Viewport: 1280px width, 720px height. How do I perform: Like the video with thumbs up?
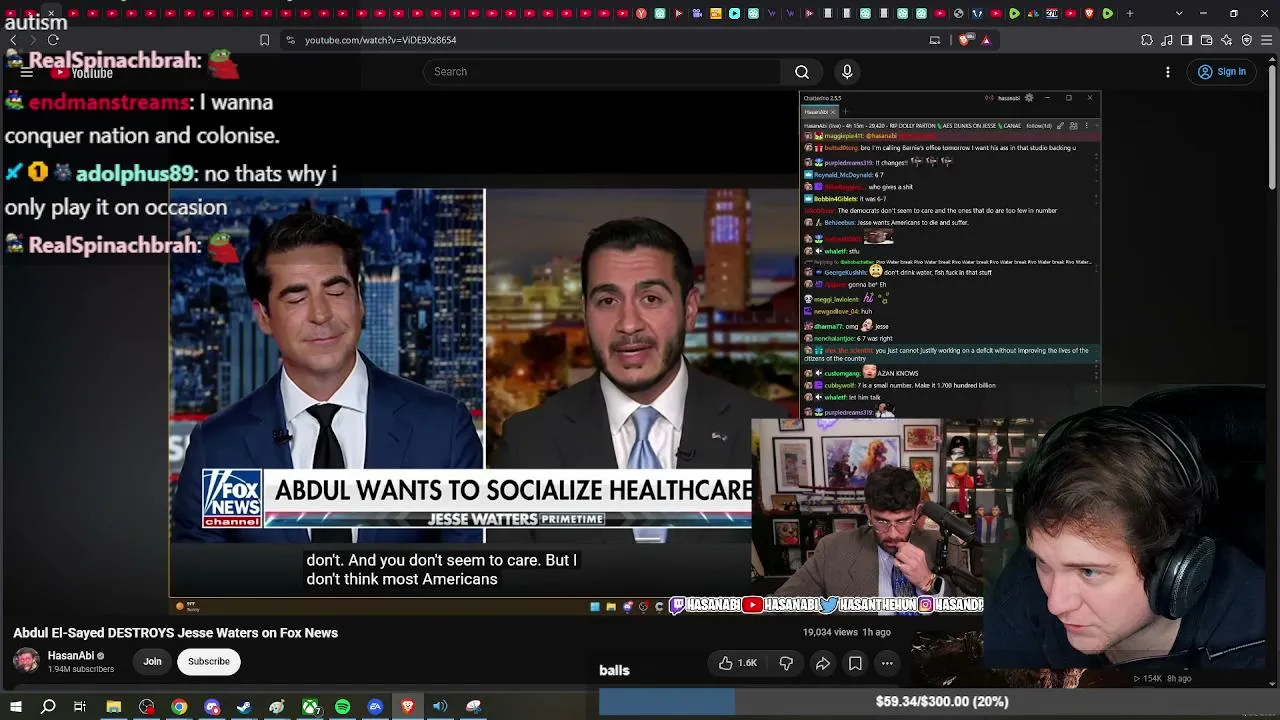[726, 663]
